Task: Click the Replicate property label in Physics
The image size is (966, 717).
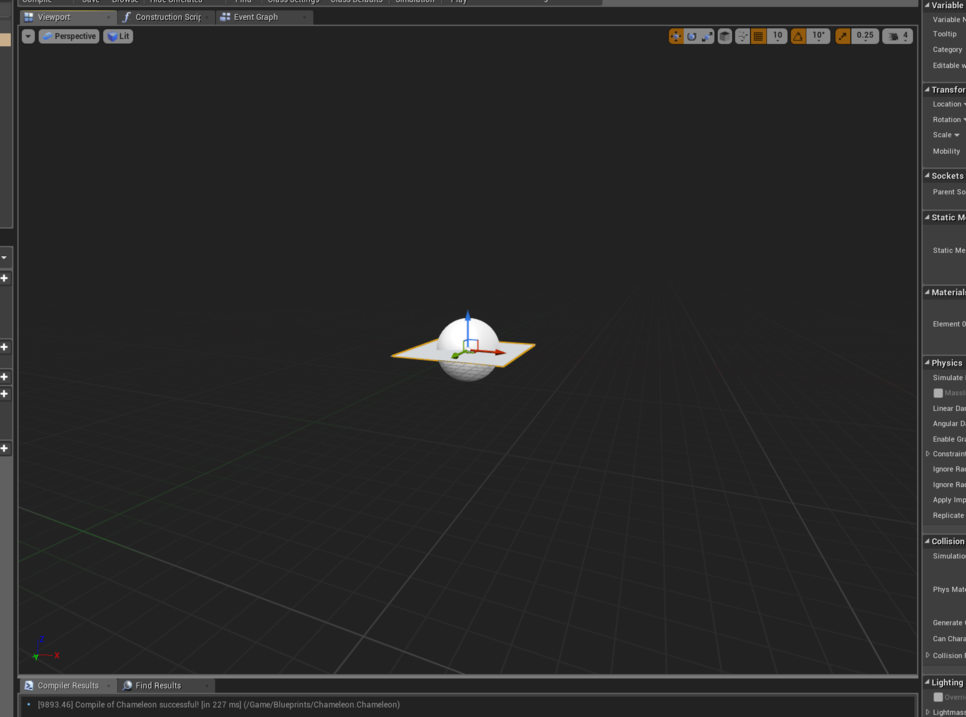Action: tap(948, 516)
